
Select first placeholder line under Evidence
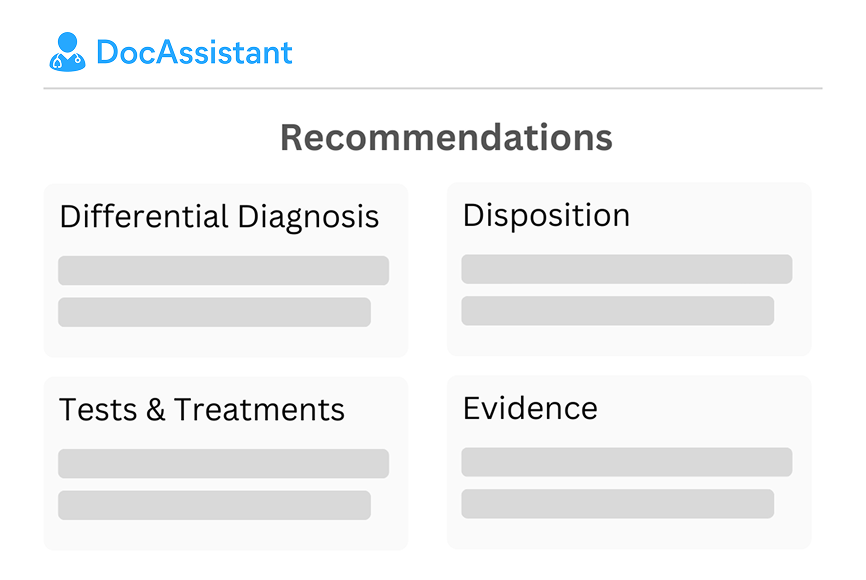pyautogui.click(x=627, y=462)
